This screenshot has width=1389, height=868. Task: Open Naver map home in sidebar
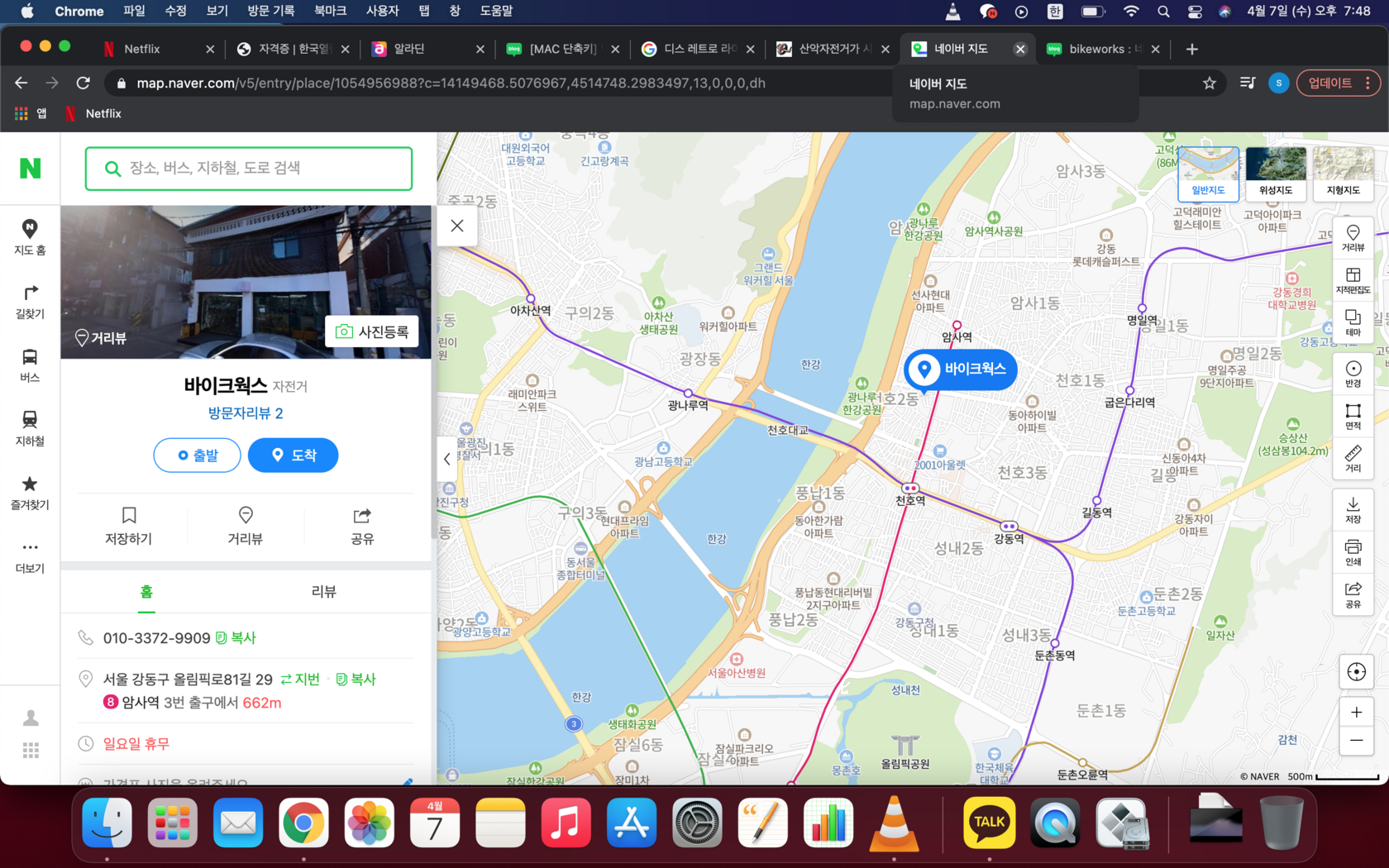(x=30, y=236)
